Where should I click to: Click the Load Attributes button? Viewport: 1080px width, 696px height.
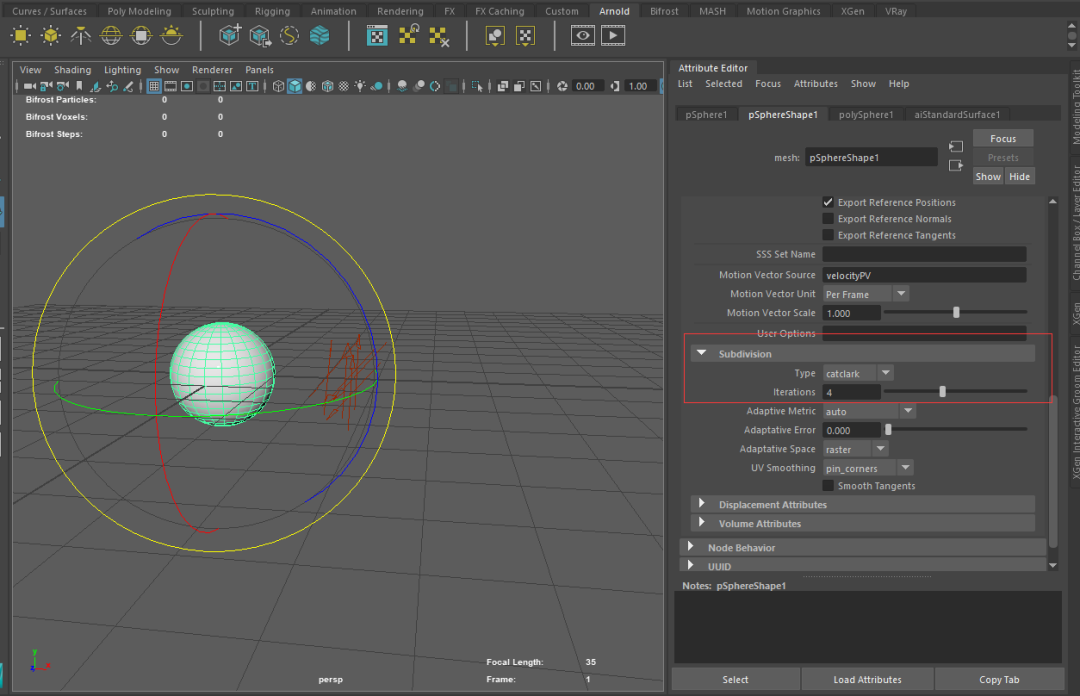867,680
